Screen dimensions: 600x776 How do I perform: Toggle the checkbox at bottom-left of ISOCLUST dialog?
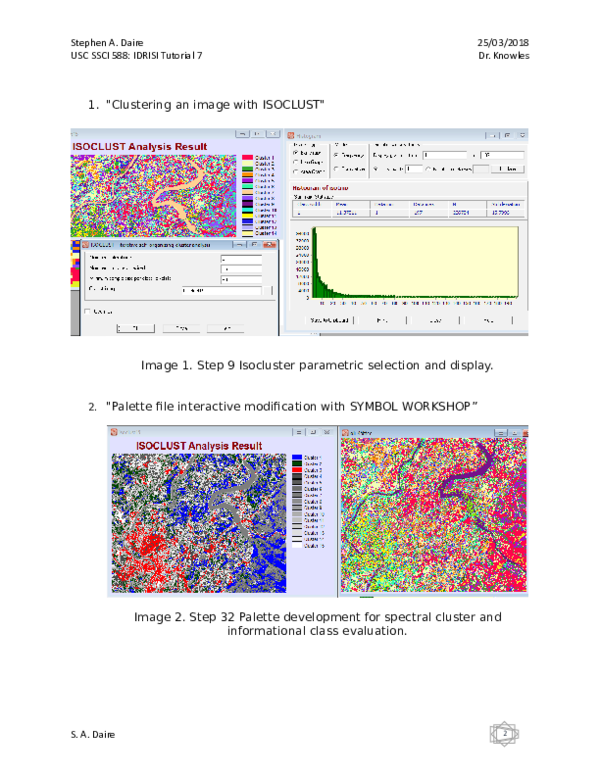(89, 311)
